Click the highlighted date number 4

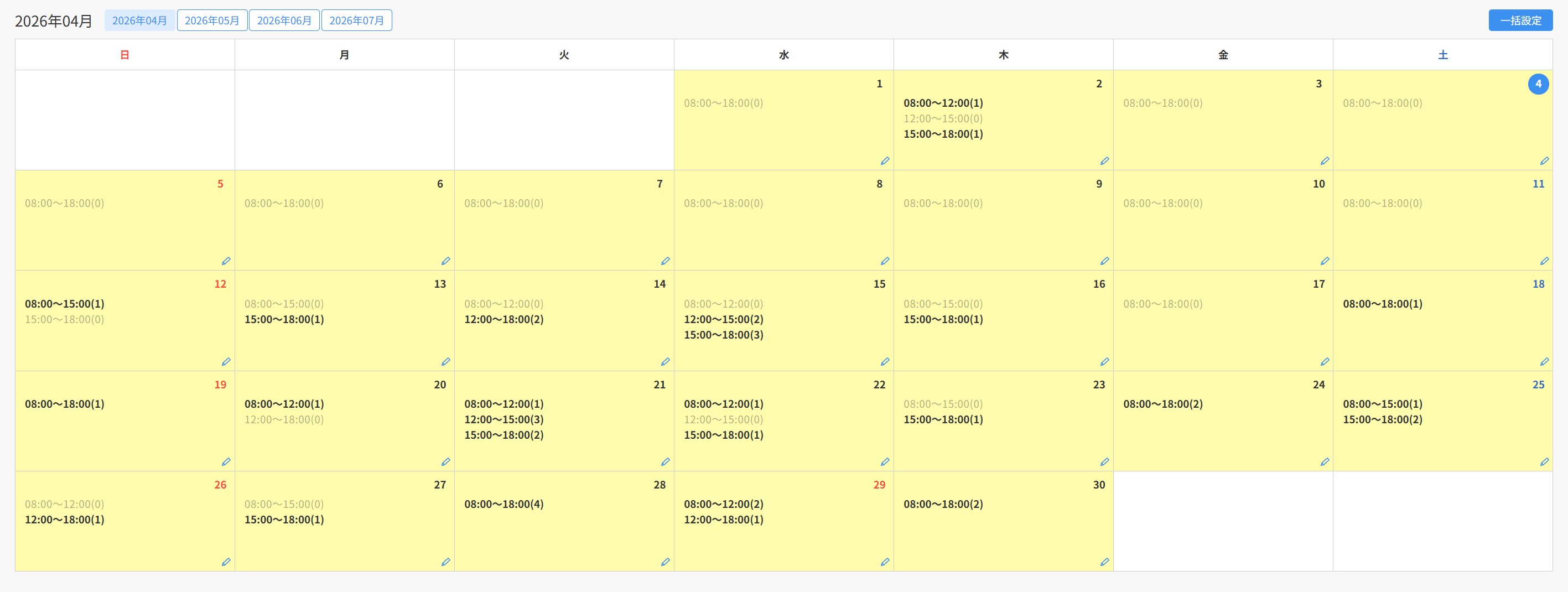(1538, 84)
